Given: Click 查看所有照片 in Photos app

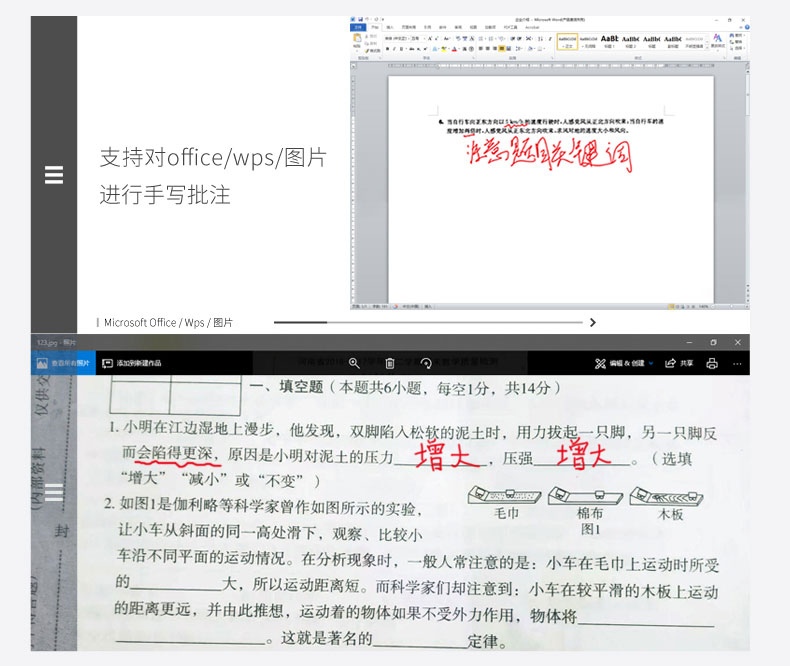Looking at the screenshot, I should click(x=63, y=363).
